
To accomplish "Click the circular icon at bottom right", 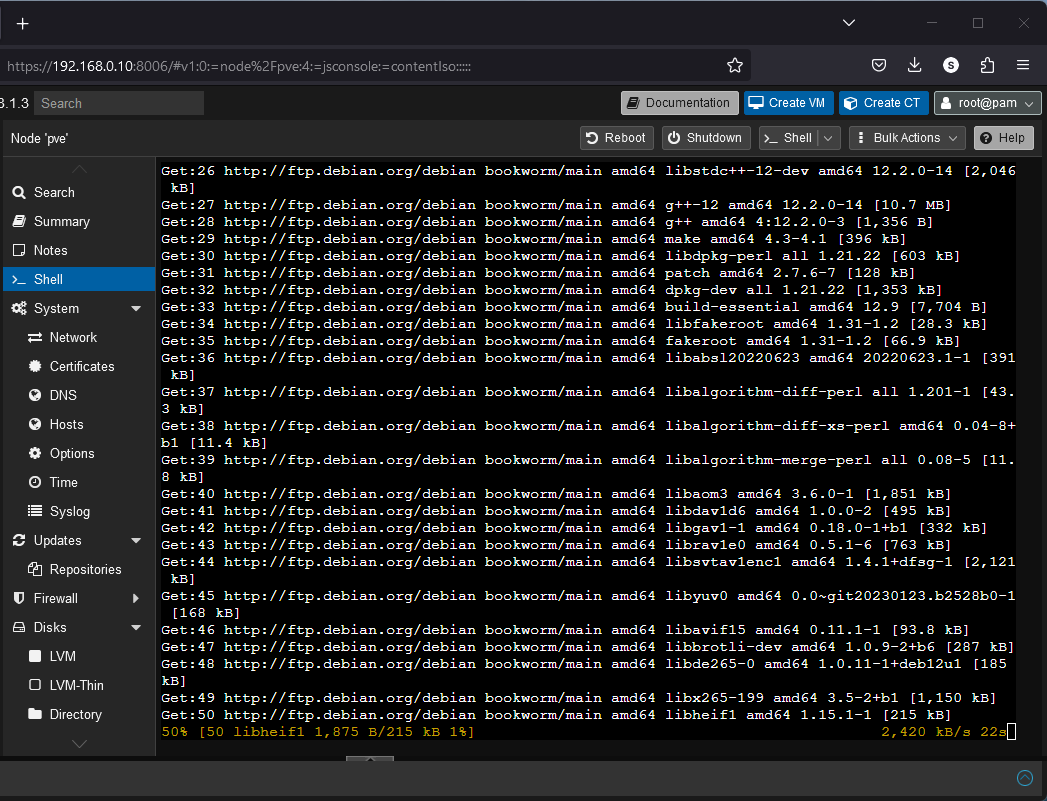I will pos(1024,778).
